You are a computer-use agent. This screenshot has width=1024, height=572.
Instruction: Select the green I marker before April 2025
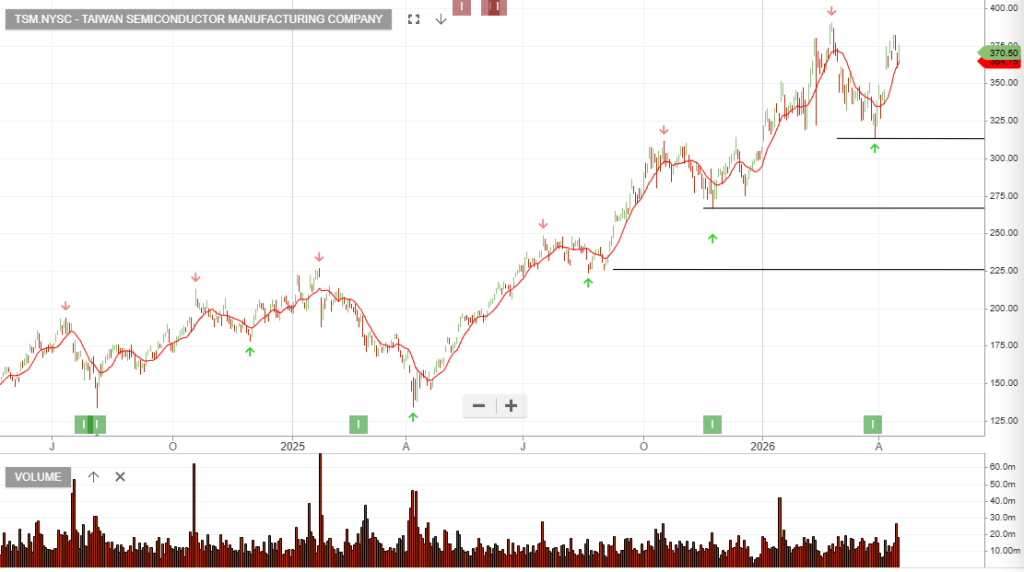coord(358,424)
